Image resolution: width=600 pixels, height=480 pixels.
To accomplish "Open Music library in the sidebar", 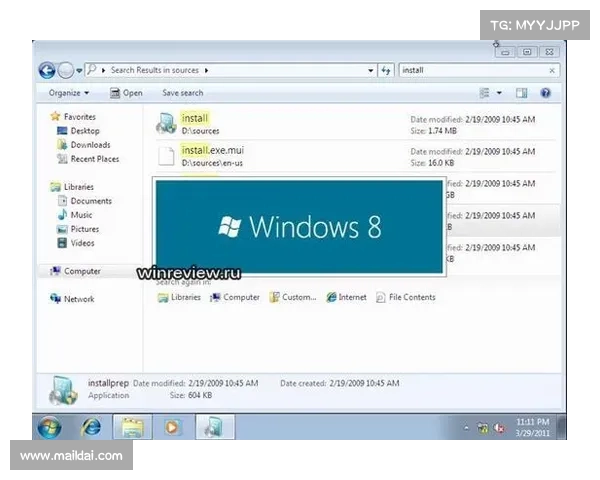I will pyautogui.click(x=75, y=215).
